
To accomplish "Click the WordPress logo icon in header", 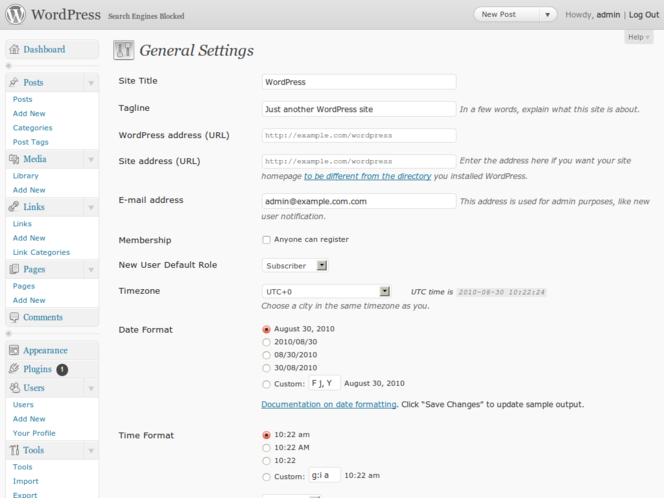I will [15, 15].
